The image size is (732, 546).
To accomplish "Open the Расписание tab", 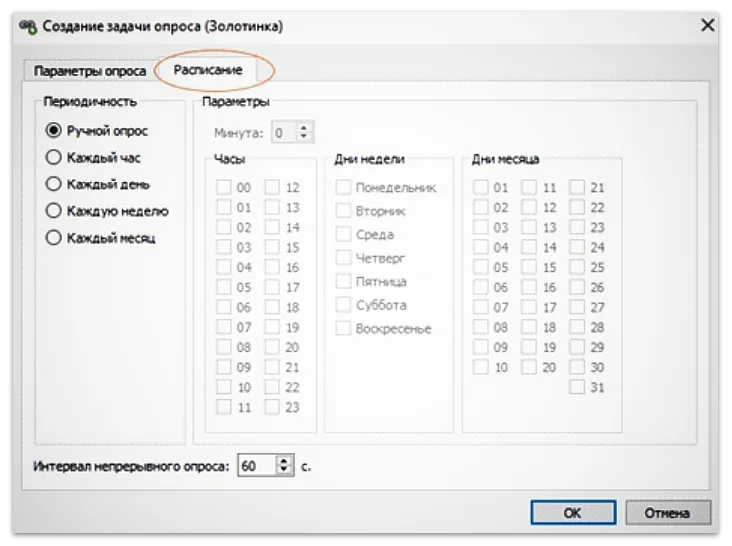I will (x=207, y=70).
